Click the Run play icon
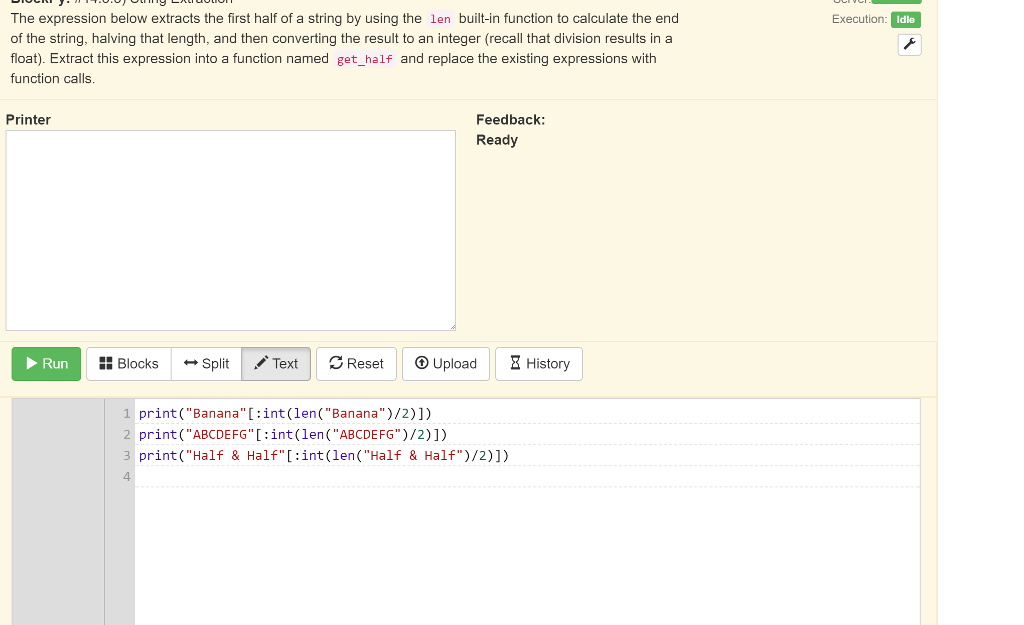Viewport: 1024px width, 625px height. point(31,364)
